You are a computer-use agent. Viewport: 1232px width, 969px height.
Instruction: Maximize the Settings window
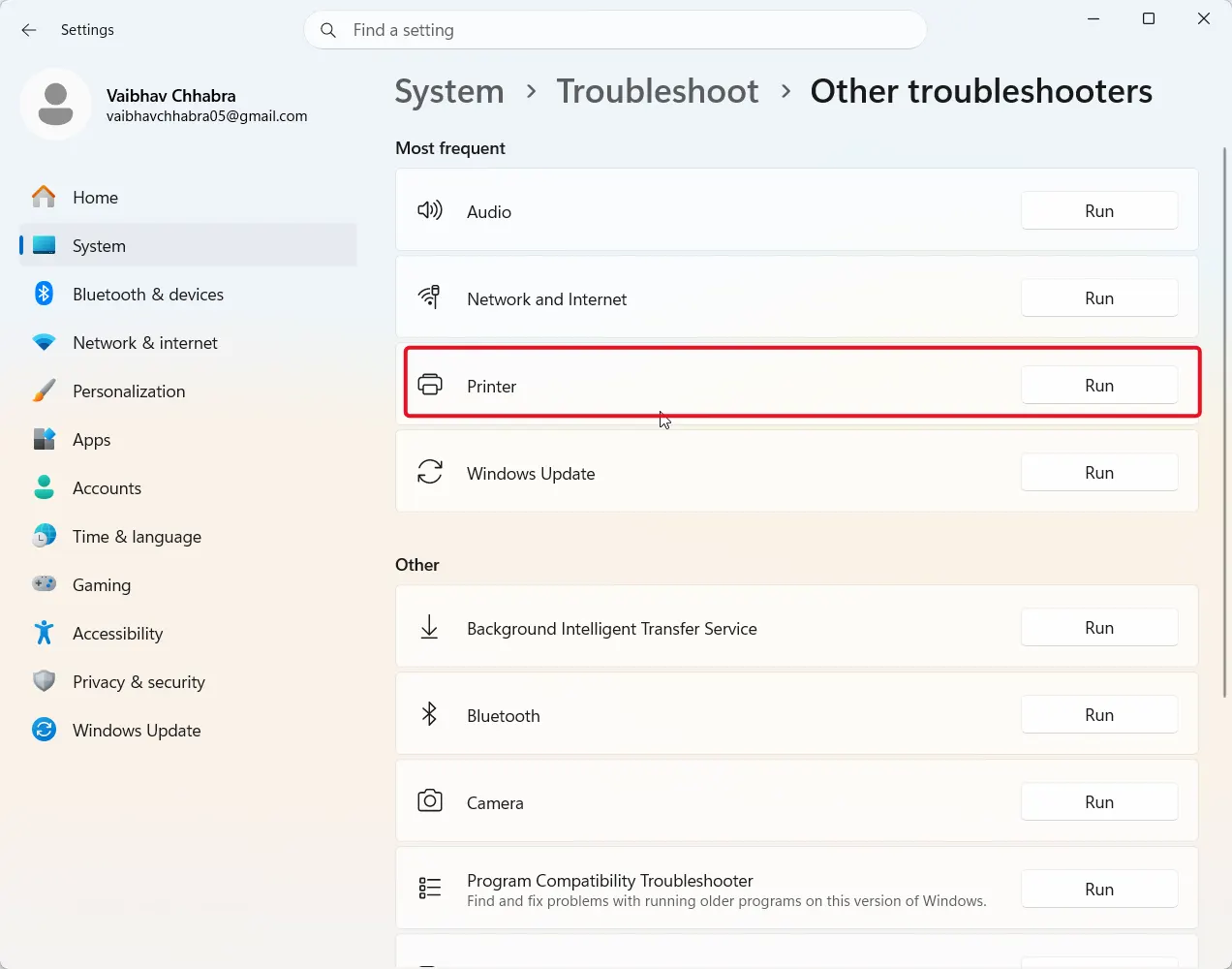click(1149, 18)
